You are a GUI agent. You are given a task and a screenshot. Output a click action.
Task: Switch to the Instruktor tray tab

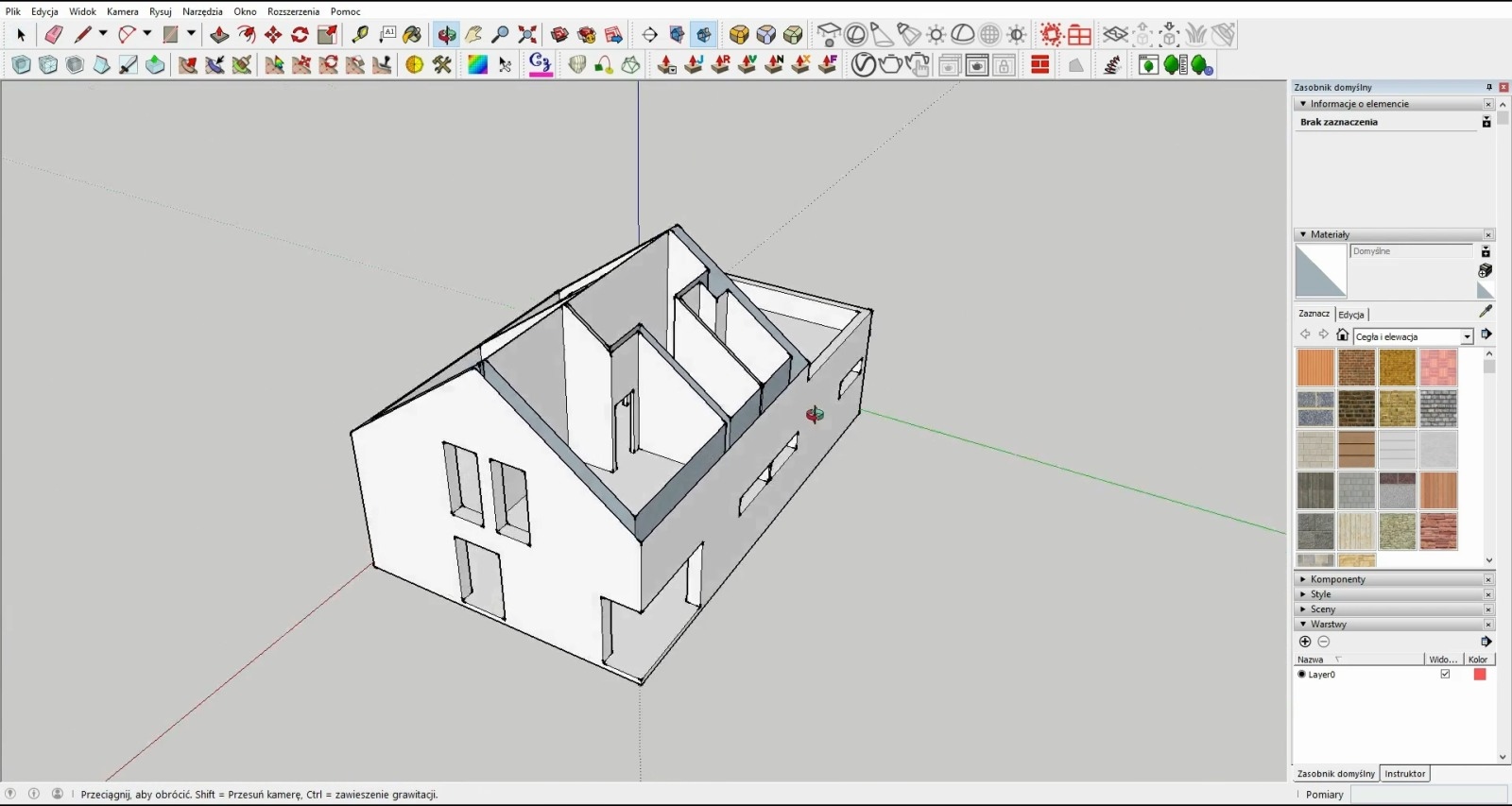pyautogui.click(x=1404, y=774)
